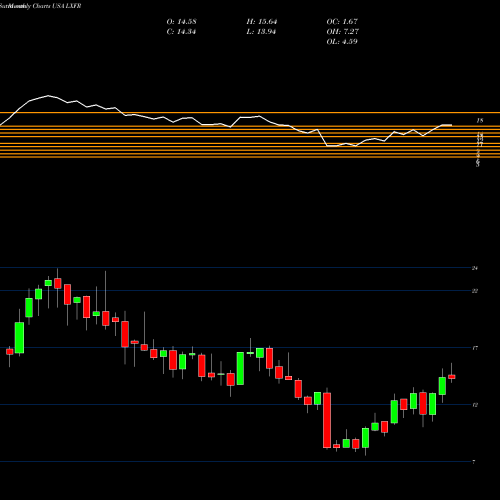
Task: Click the white indicator line above the candles
Action: pyautogui.click(x=226, y=121)
